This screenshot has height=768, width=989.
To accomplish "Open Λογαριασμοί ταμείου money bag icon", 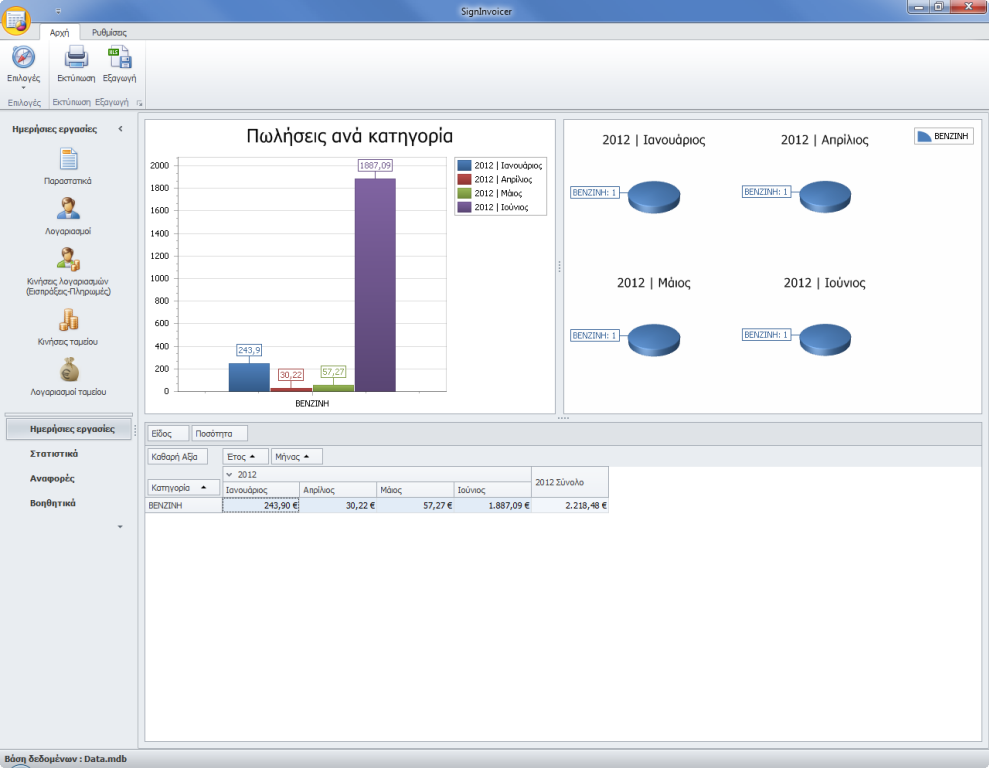I will point(69,370).
